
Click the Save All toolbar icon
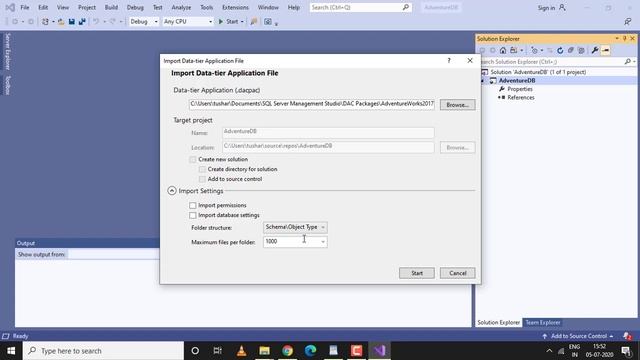click(x=82, y=22)
